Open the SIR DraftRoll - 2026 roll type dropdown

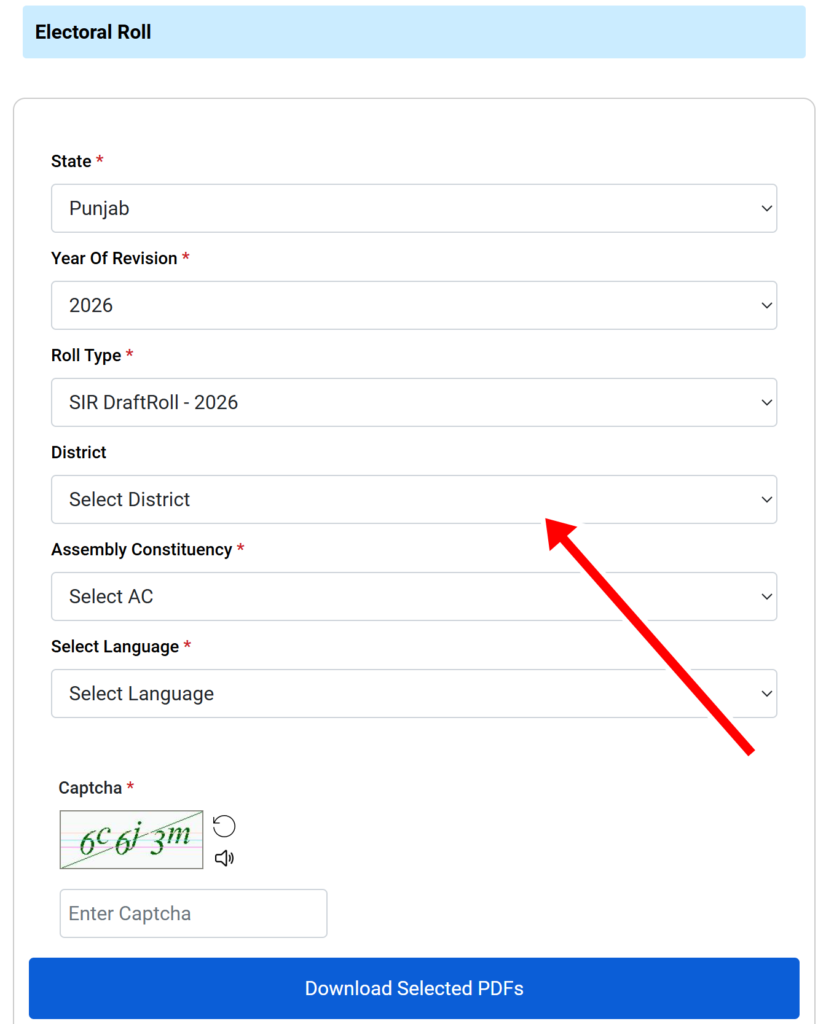pos(414,402)
